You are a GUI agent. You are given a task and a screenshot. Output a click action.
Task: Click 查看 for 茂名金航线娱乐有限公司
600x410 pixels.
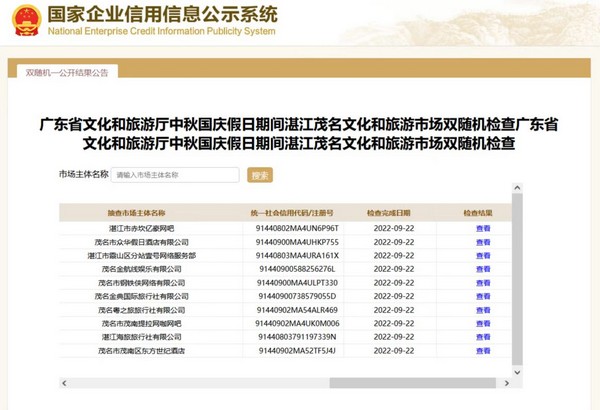pos(483,269)
